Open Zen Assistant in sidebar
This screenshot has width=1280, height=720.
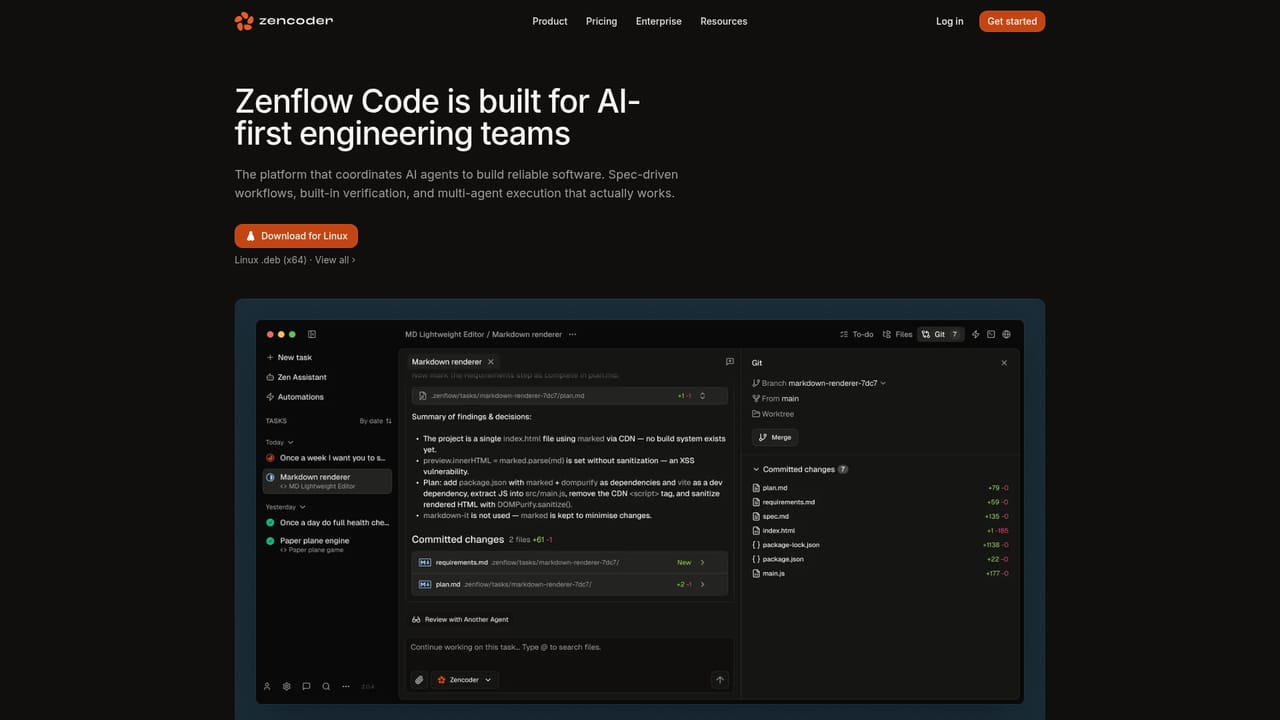coord(296,377)
